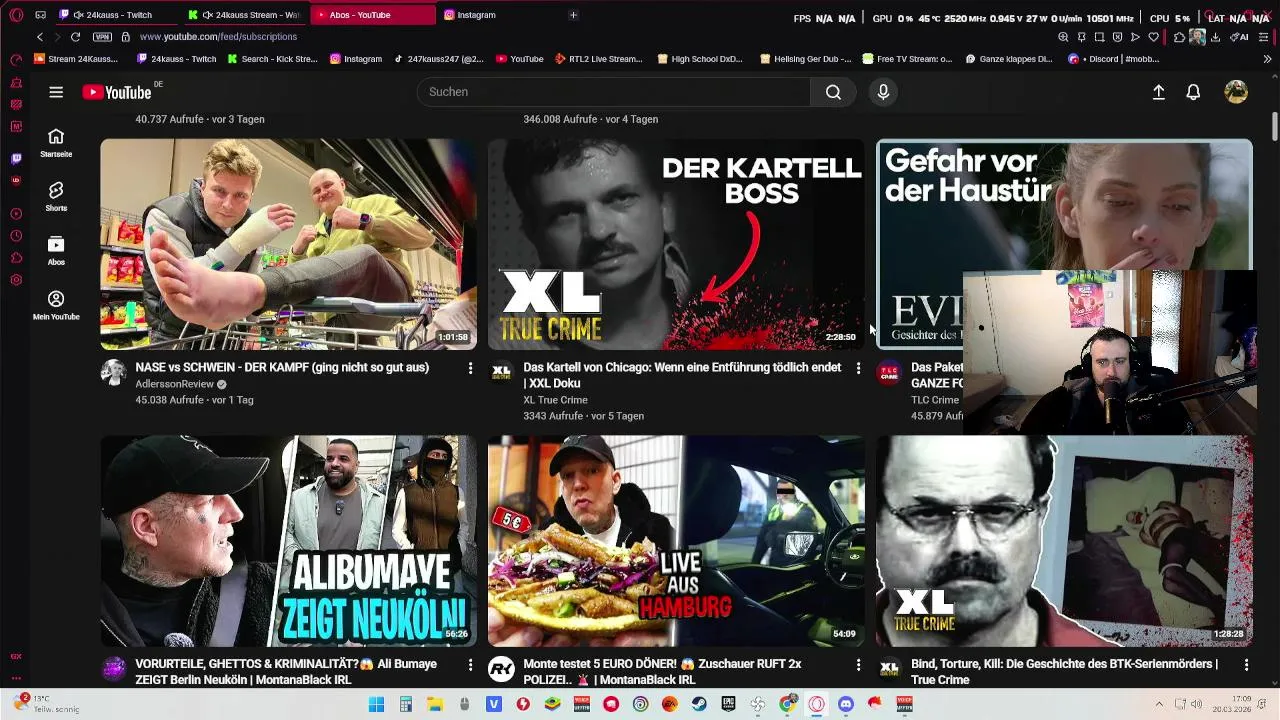Play the NASE vs SCHWEIN thumbnail

pos(288,244)
